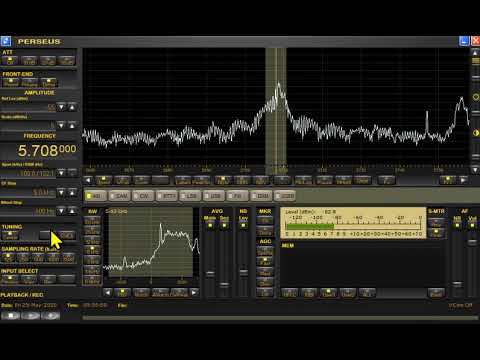The height and width of the screenshot is (360, 480).
Task: Adjust the NB Lev slider
Action: pos(244,273)
